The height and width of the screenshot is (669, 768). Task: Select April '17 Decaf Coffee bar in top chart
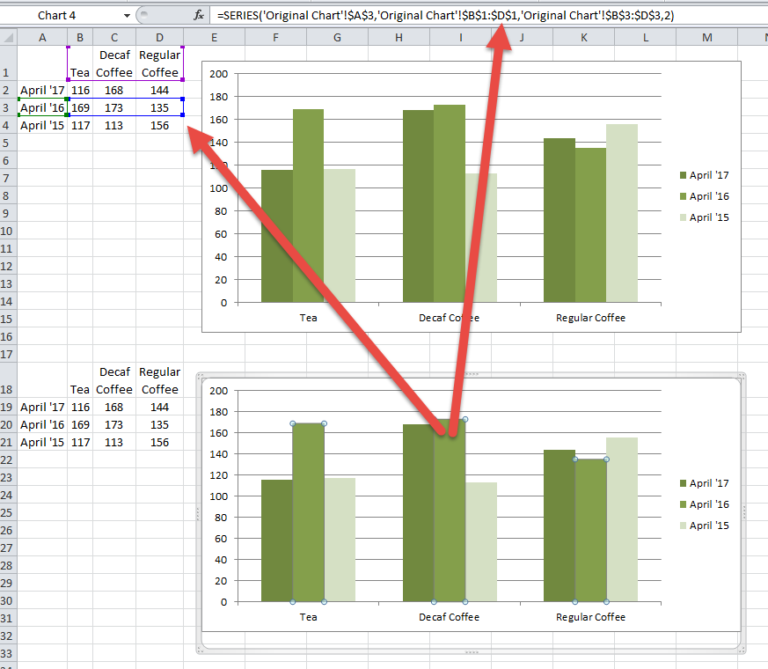coord(418,206)
